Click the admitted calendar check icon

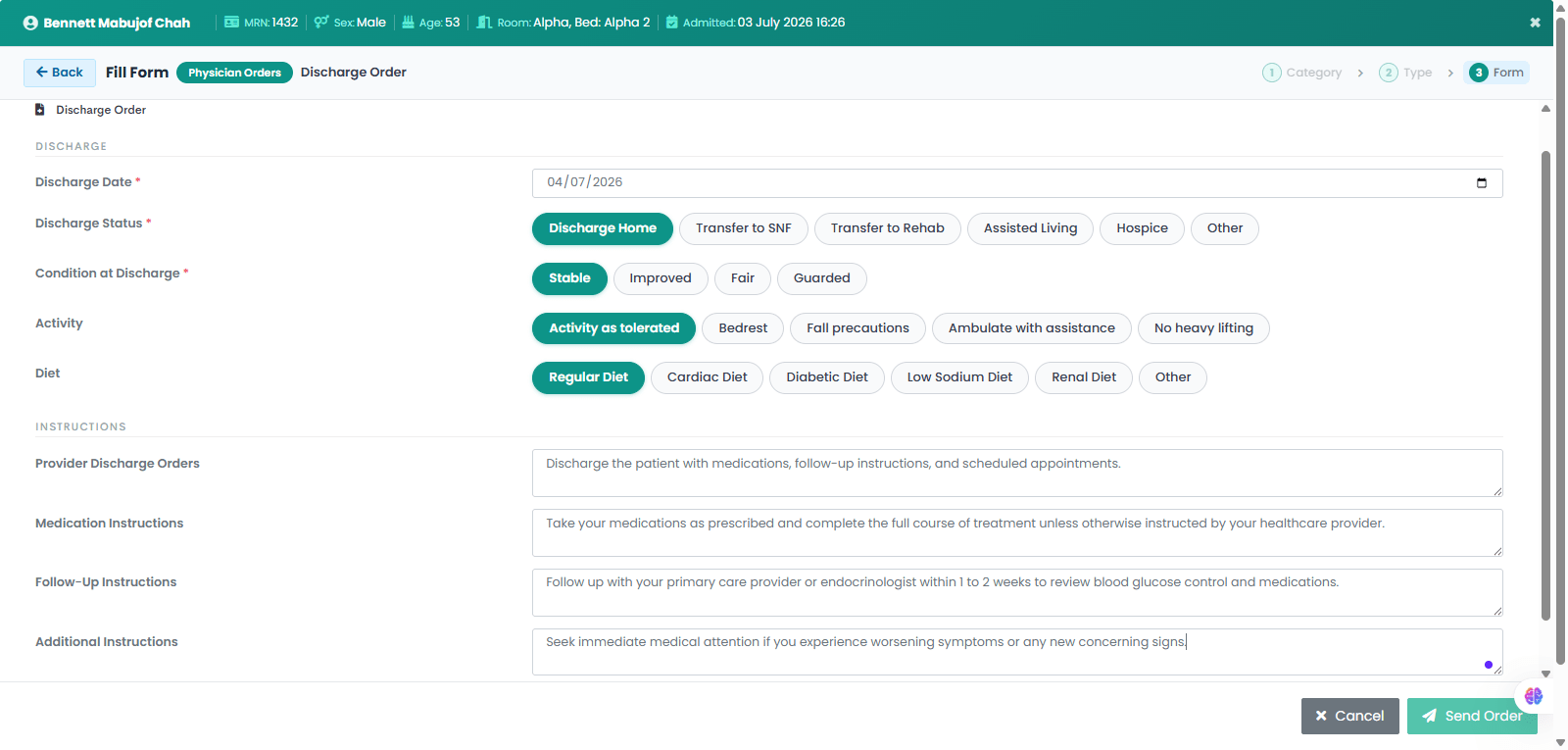[672, 22]
